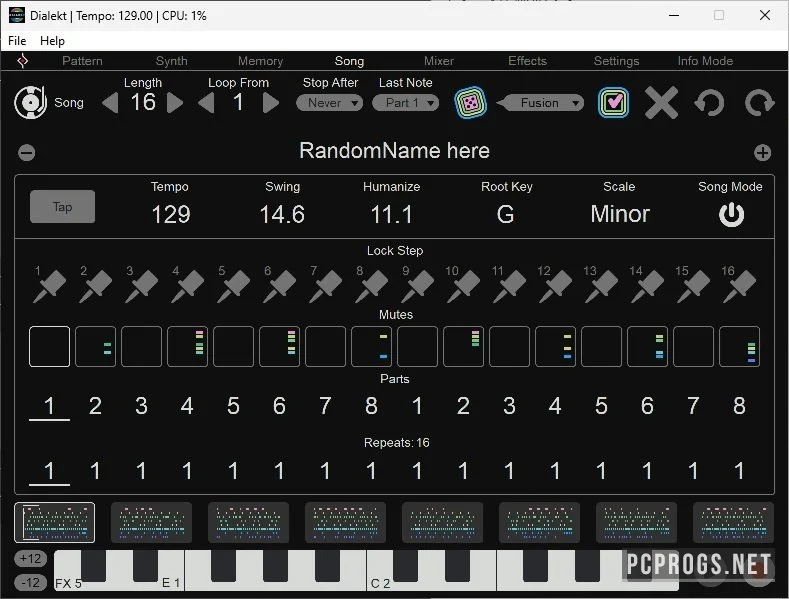
Task: Click the Swing value 14.6
Action: [x=282, y=214]
